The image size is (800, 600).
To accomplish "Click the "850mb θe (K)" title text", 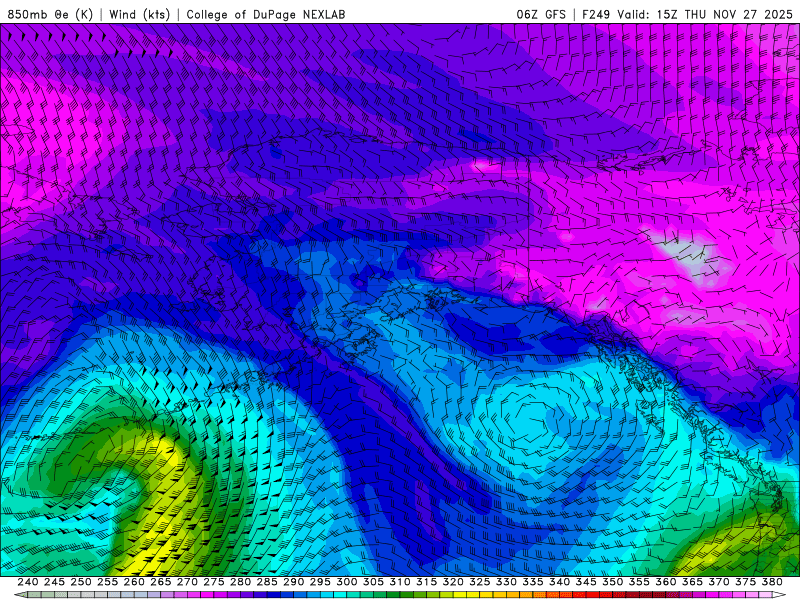I will pos(50,14).
